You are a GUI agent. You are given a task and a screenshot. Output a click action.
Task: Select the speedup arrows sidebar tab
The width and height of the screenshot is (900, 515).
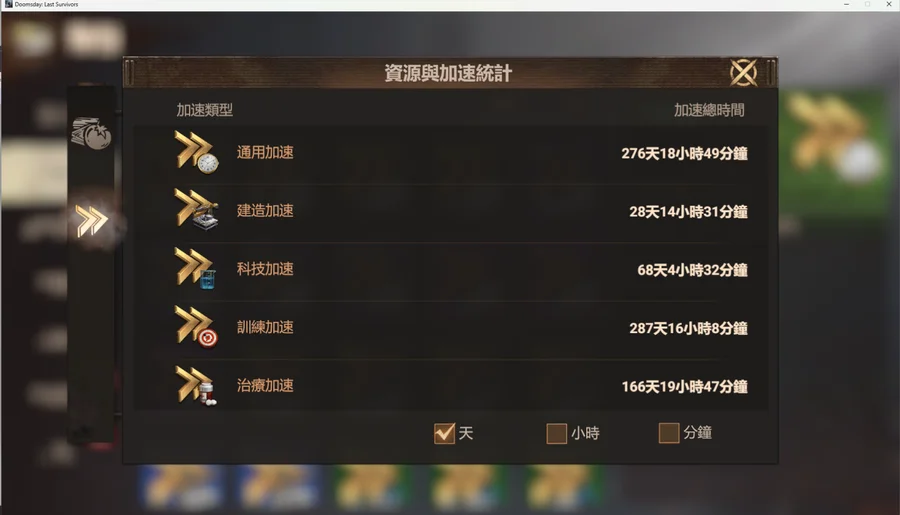click(92, 220)
